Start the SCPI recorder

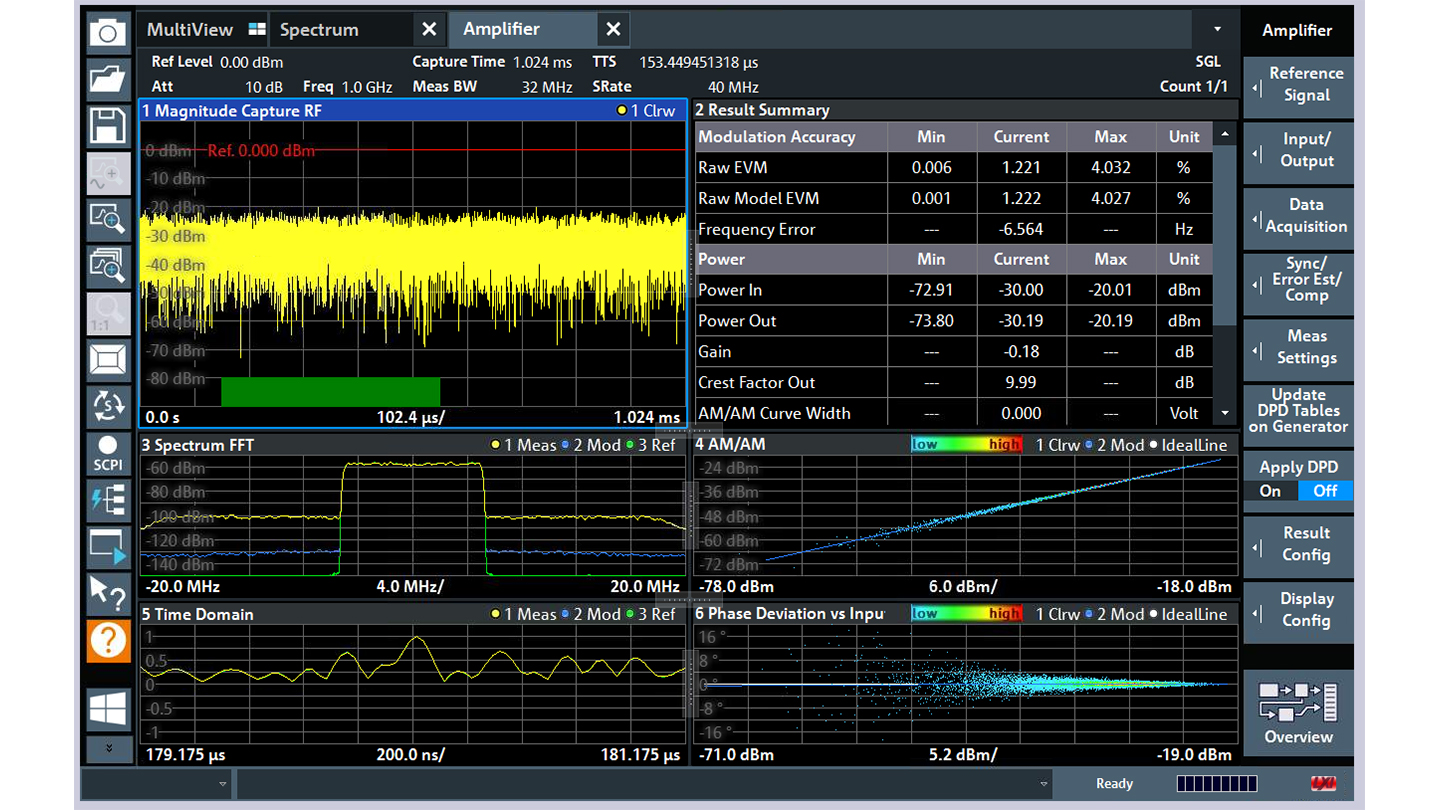point(107,453)
